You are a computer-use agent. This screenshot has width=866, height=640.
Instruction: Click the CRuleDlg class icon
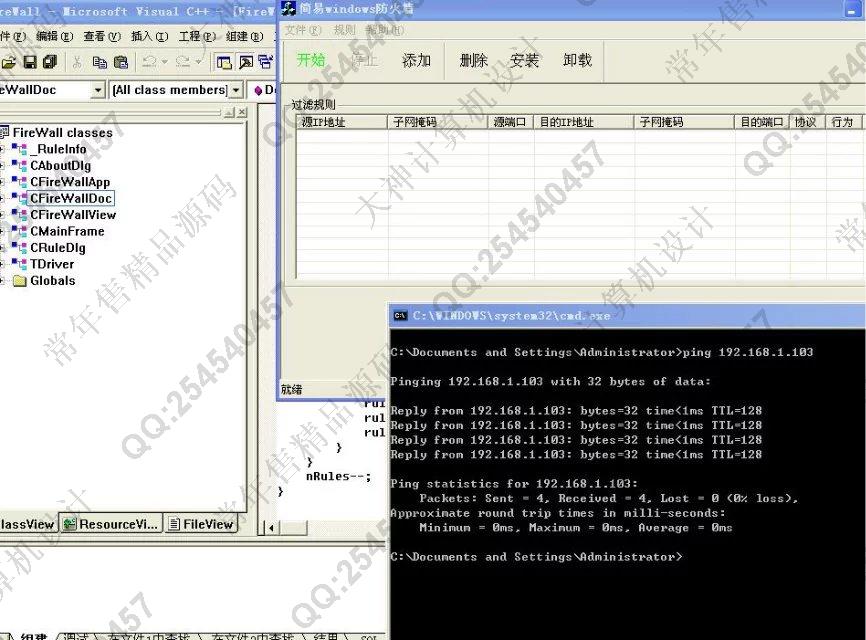pyautogui.click(x=19, y=247)
